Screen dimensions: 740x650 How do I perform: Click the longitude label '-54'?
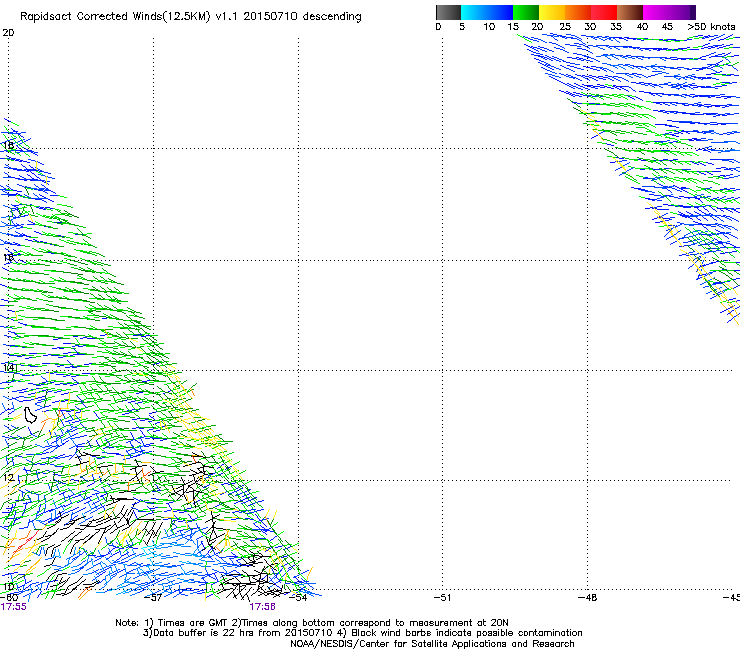(298, 598)
